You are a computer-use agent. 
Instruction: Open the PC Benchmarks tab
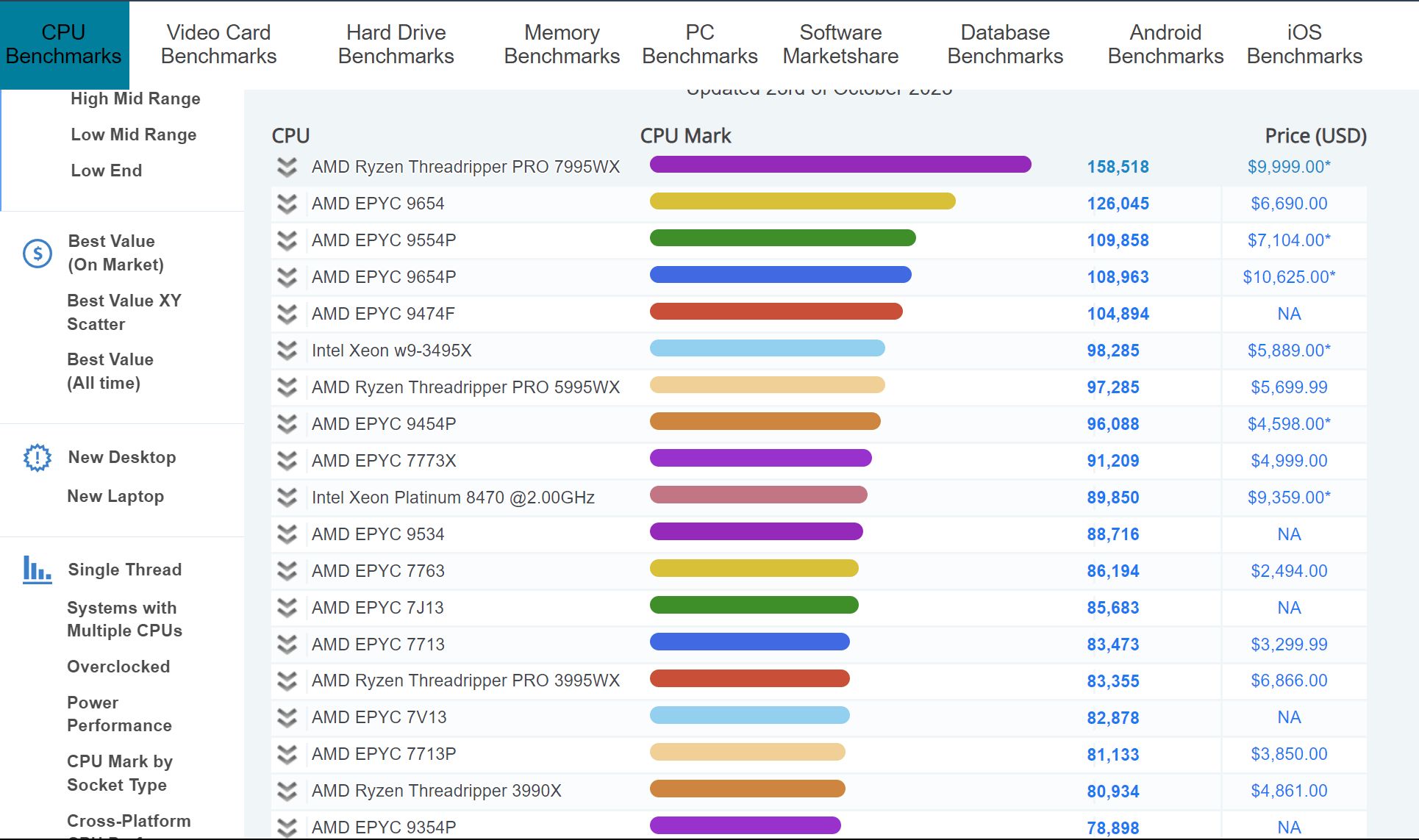[699, 44]
